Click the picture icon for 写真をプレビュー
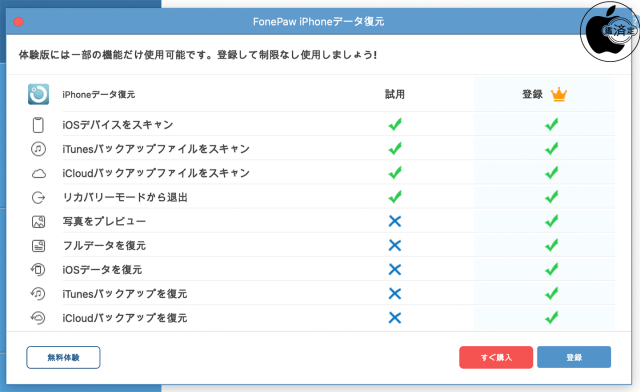Screen dimensions: 640x392 point(38,222)
